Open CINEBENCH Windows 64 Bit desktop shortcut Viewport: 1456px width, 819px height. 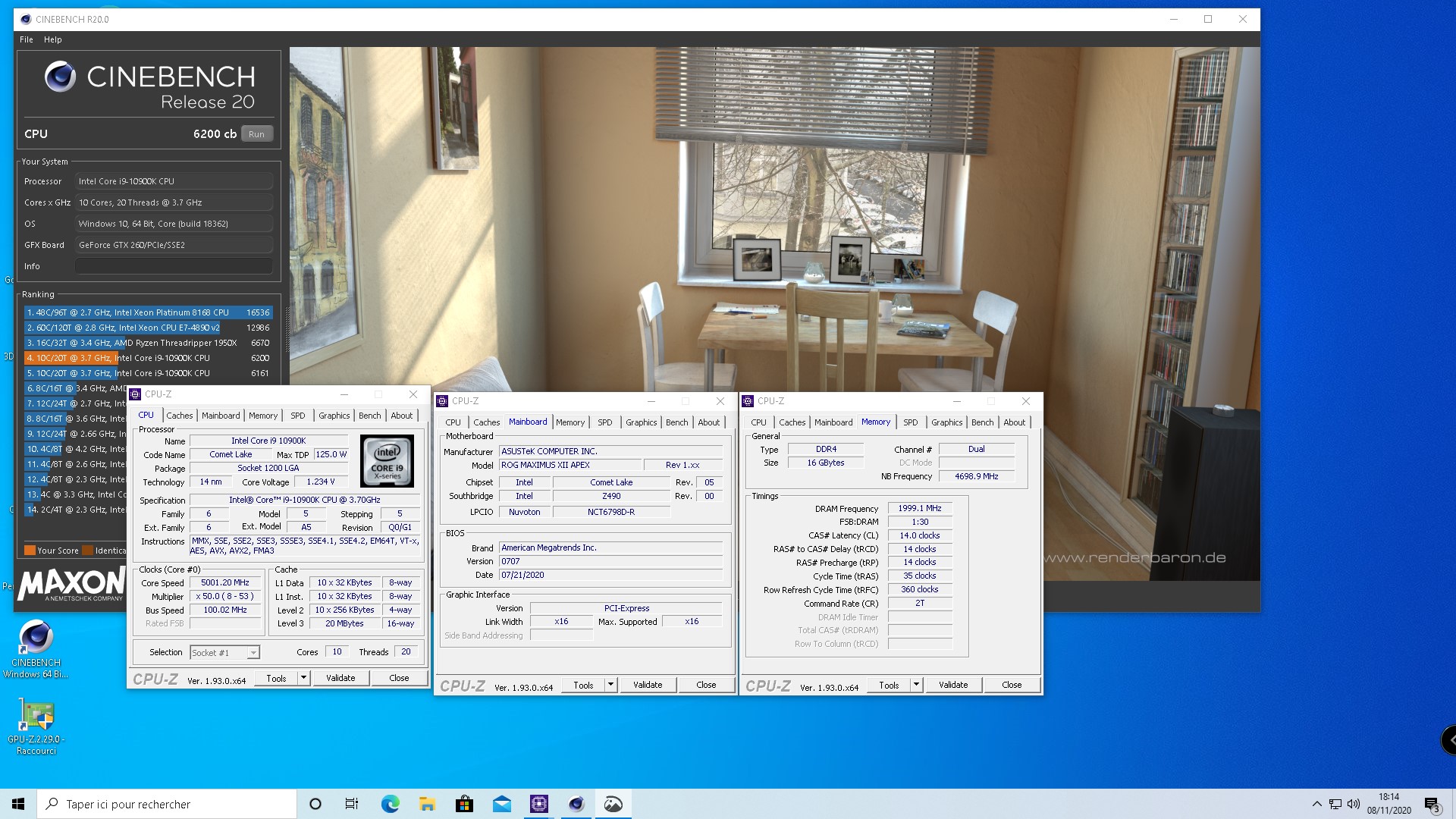[x=36, y=649]
